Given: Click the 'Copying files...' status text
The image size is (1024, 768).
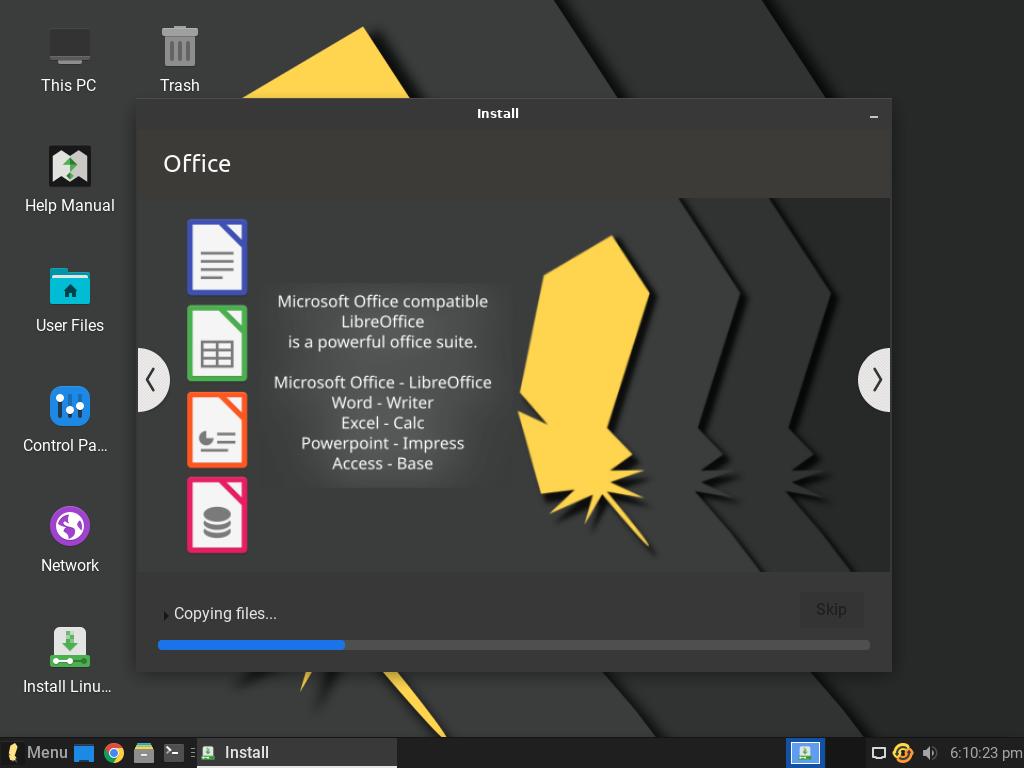Looking at the screenshot, I should tap(225, 614).
